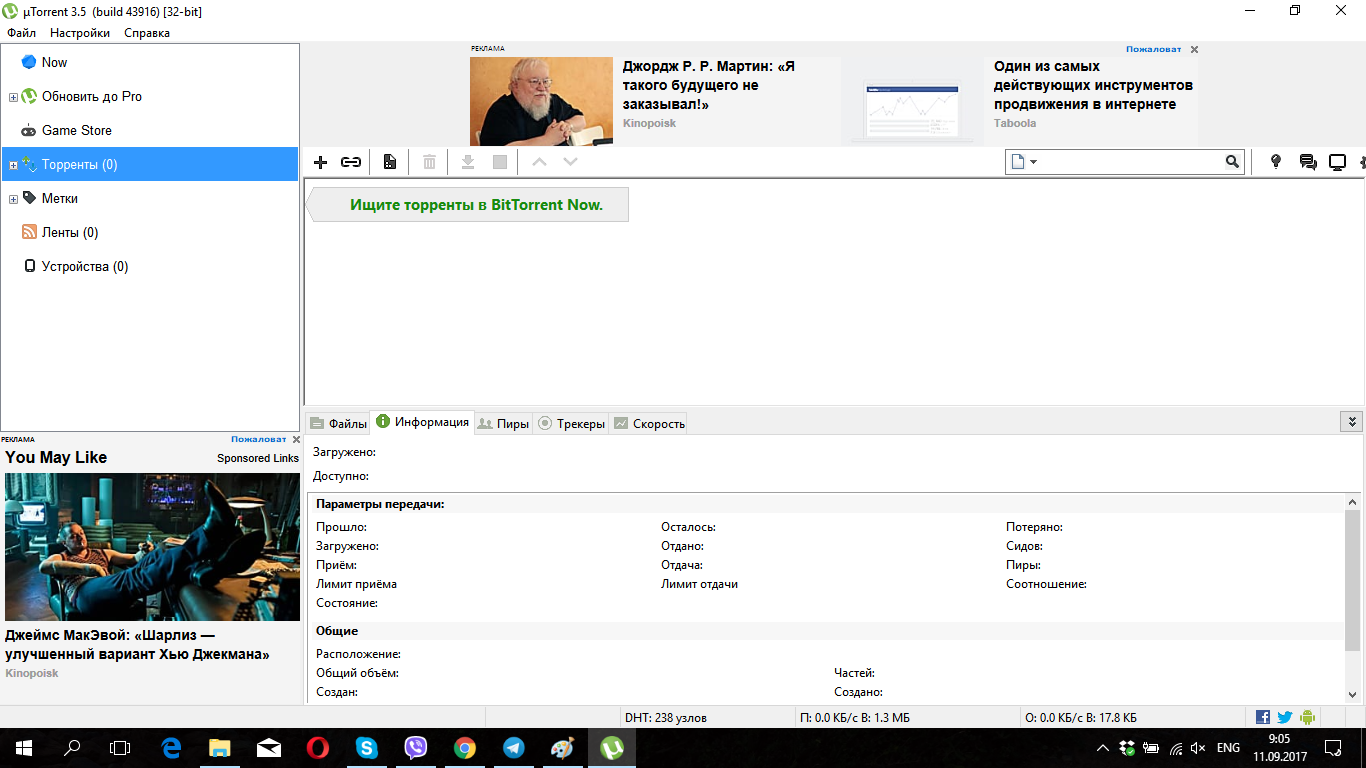Click the lightbulb tips icon in toolbar
1366x768 pixels.
[1275, 162]
